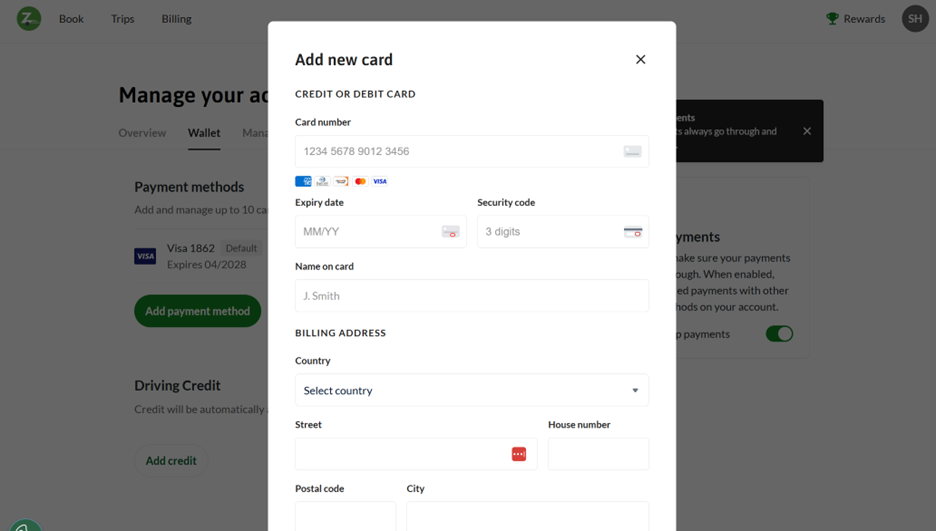Click the red password manager icon in Street
This screenshot has height=531, width=936.
coord(519,454)
